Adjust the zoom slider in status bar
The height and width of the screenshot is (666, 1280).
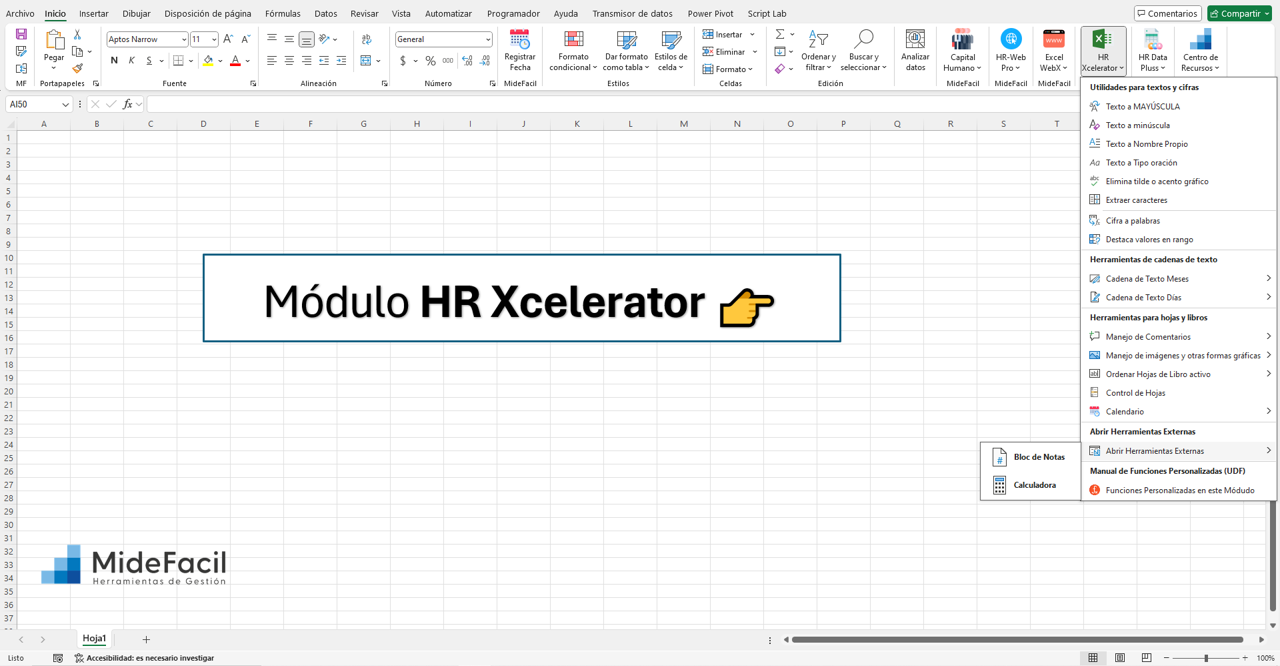pos(1206,658)
